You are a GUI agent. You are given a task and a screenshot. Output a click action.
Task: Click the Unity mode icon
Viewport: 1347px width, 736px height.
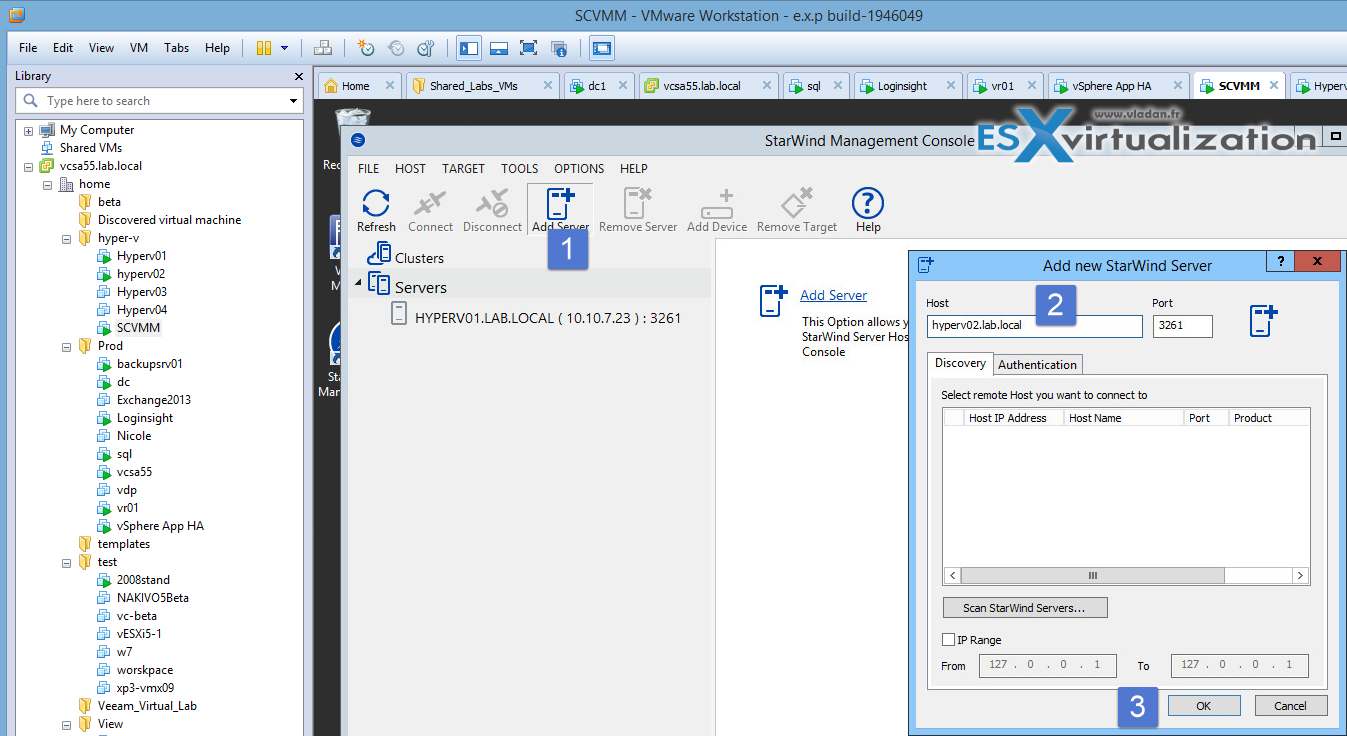[x=559, y=47]
